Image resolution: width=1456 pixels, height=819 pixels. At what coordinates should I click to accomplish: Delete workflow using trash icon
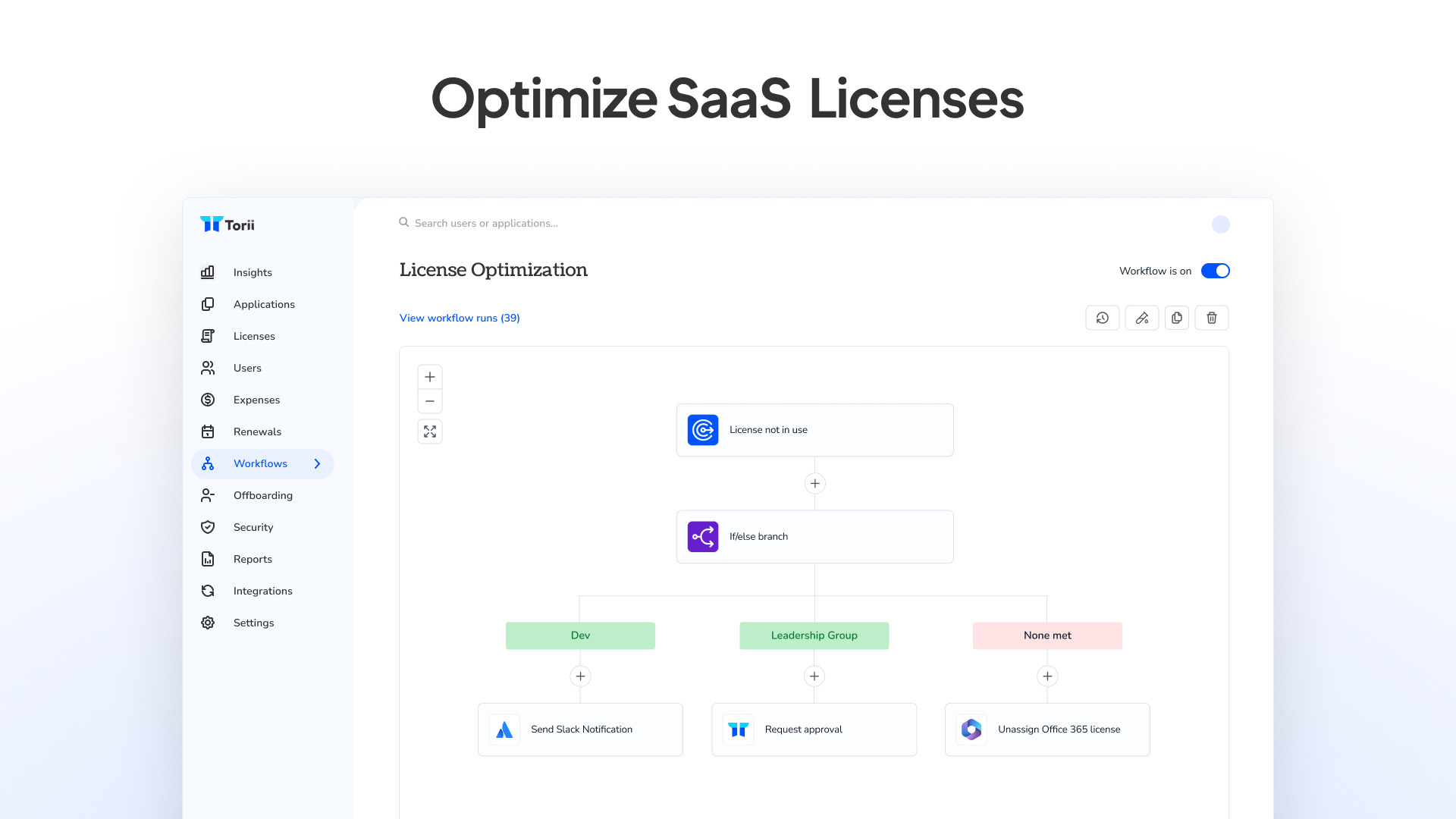click(x=1211, y=318)
